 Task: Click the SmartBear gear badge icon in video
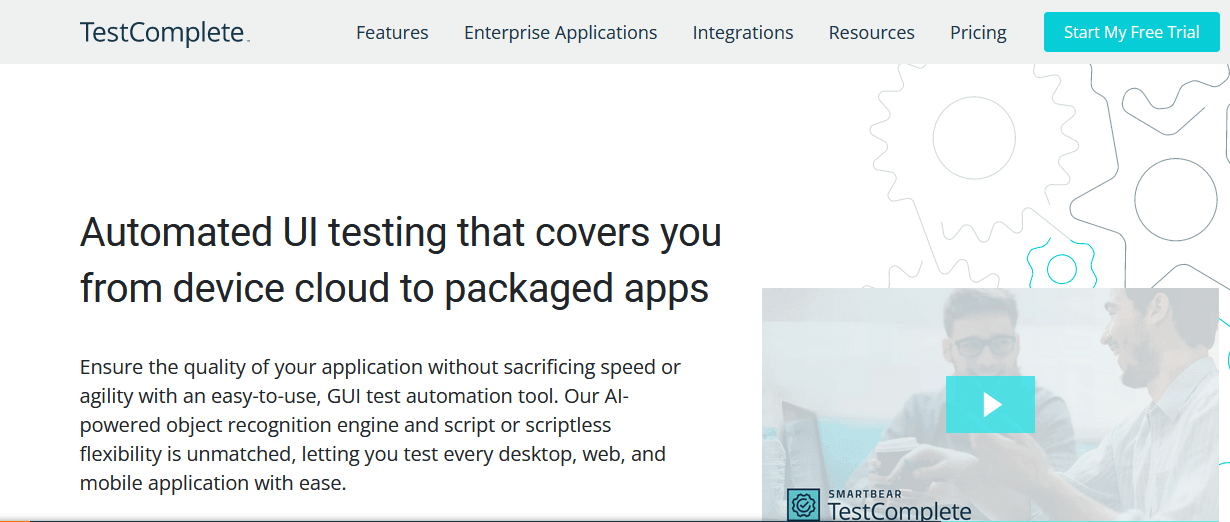click(x=803, y=505)
